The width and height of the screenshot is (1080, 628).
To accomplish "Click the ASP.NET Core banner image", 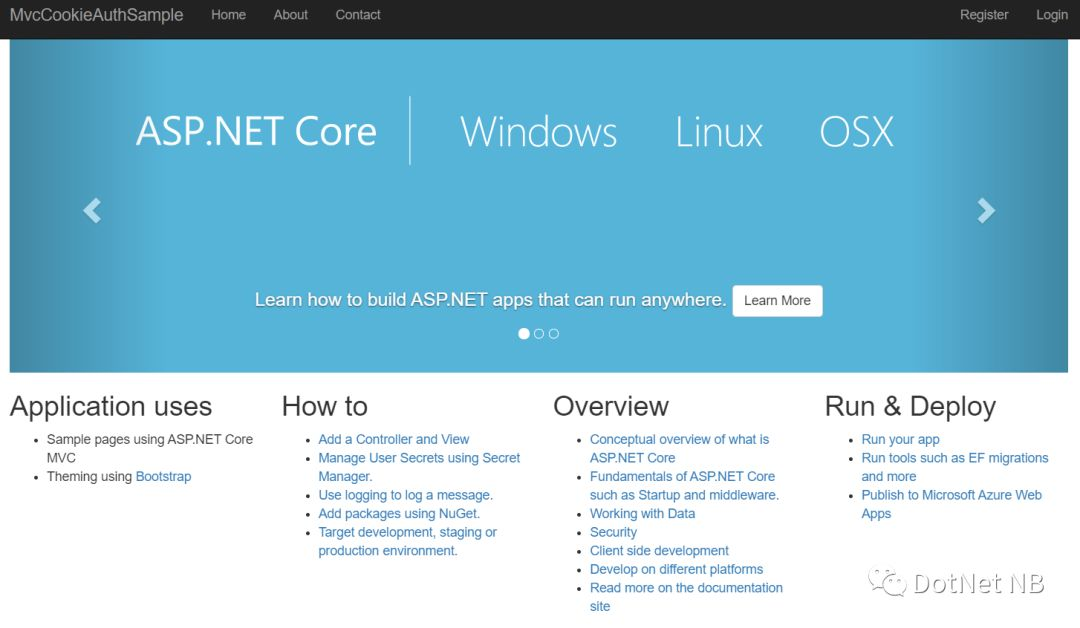I will 539,206.
